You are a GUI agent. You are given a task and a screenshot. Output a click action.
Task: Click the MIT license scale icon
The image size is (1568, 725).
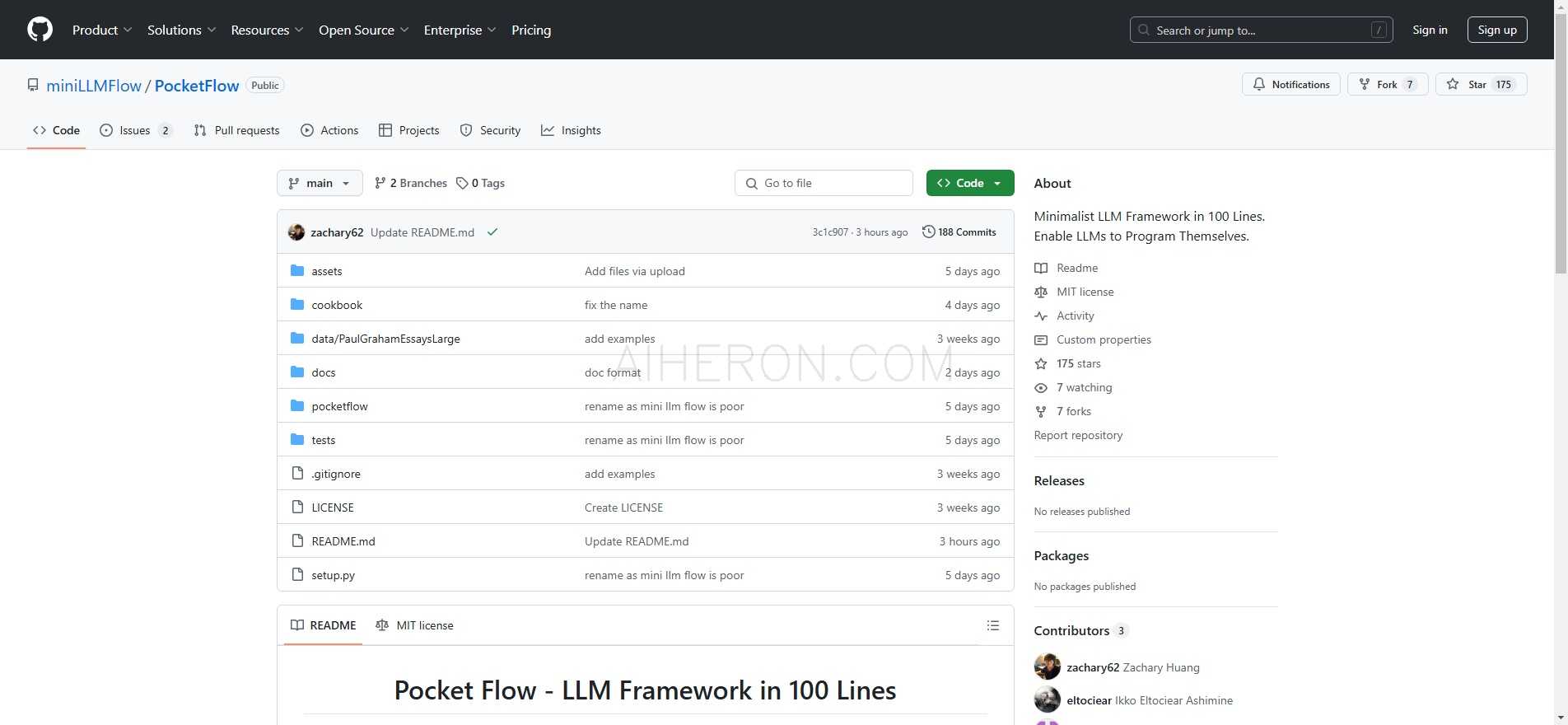point(1041,292)
